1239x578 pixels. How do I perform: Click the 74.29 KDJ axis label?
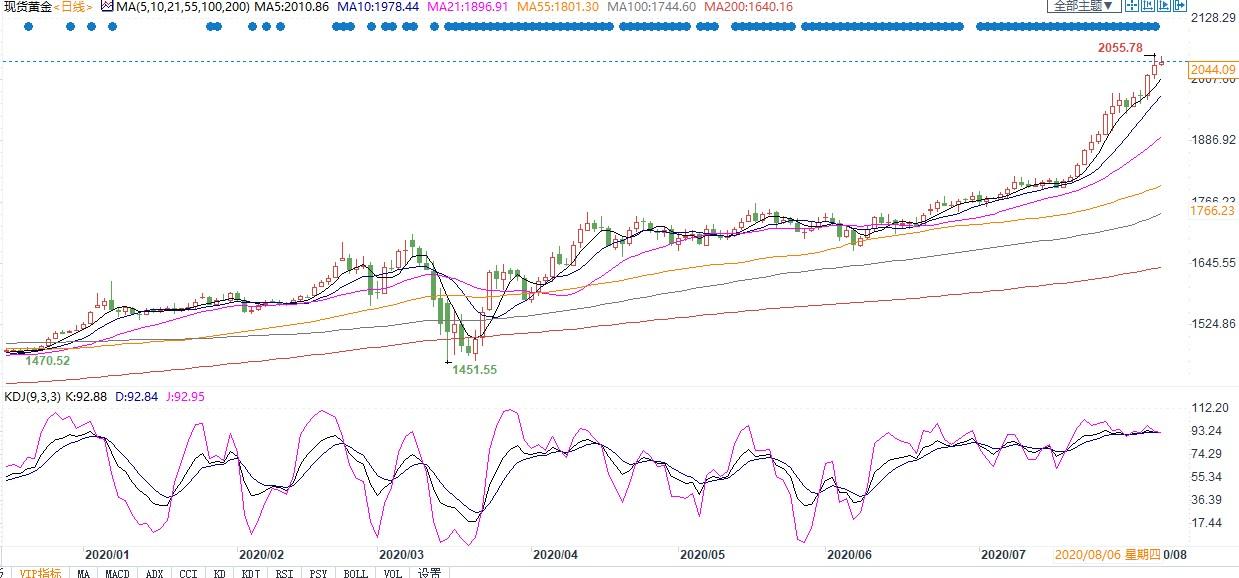coord(1208,454)
